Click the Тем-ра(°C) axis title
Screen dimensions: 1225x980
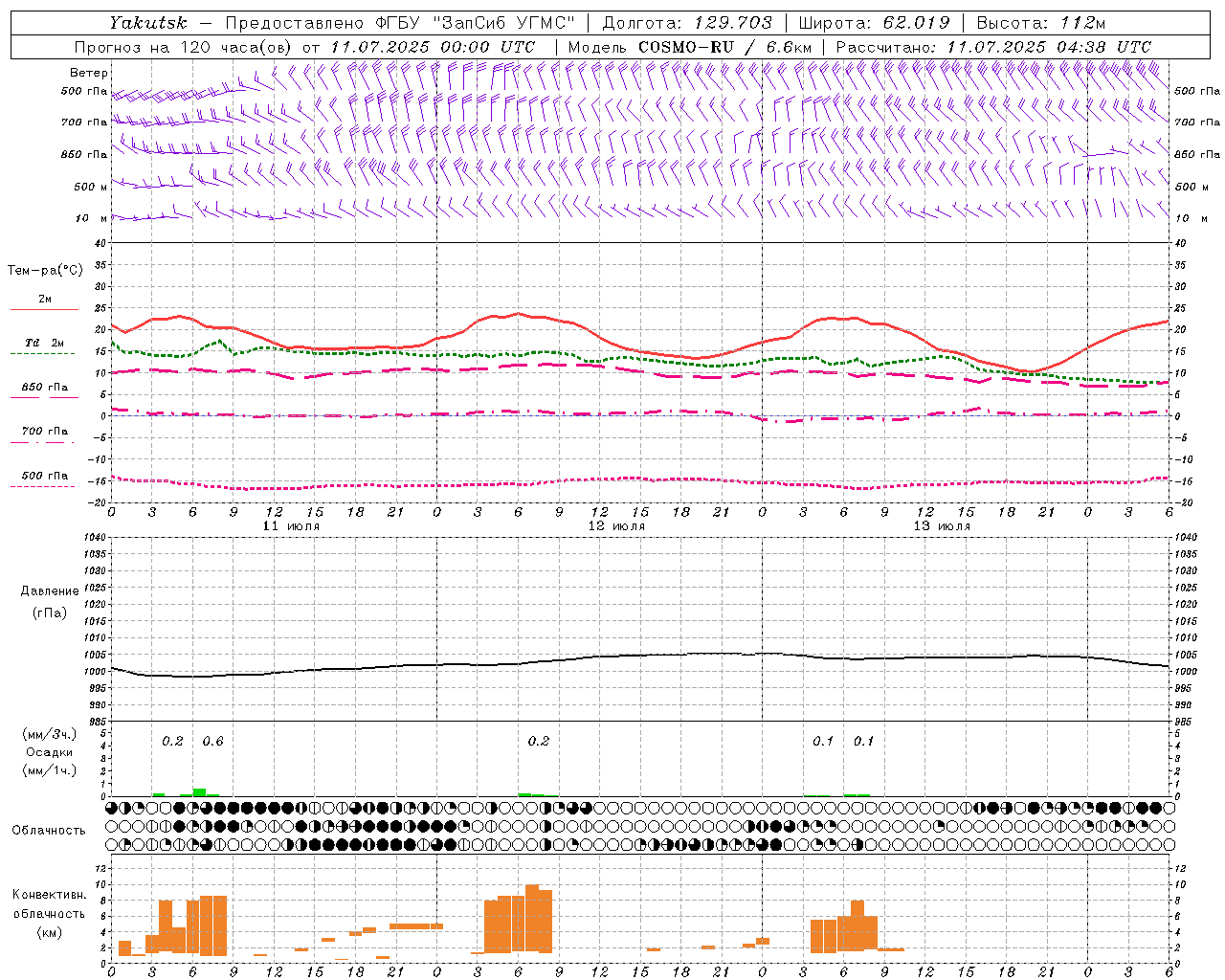pyautogui.click(x=45, y=271)
